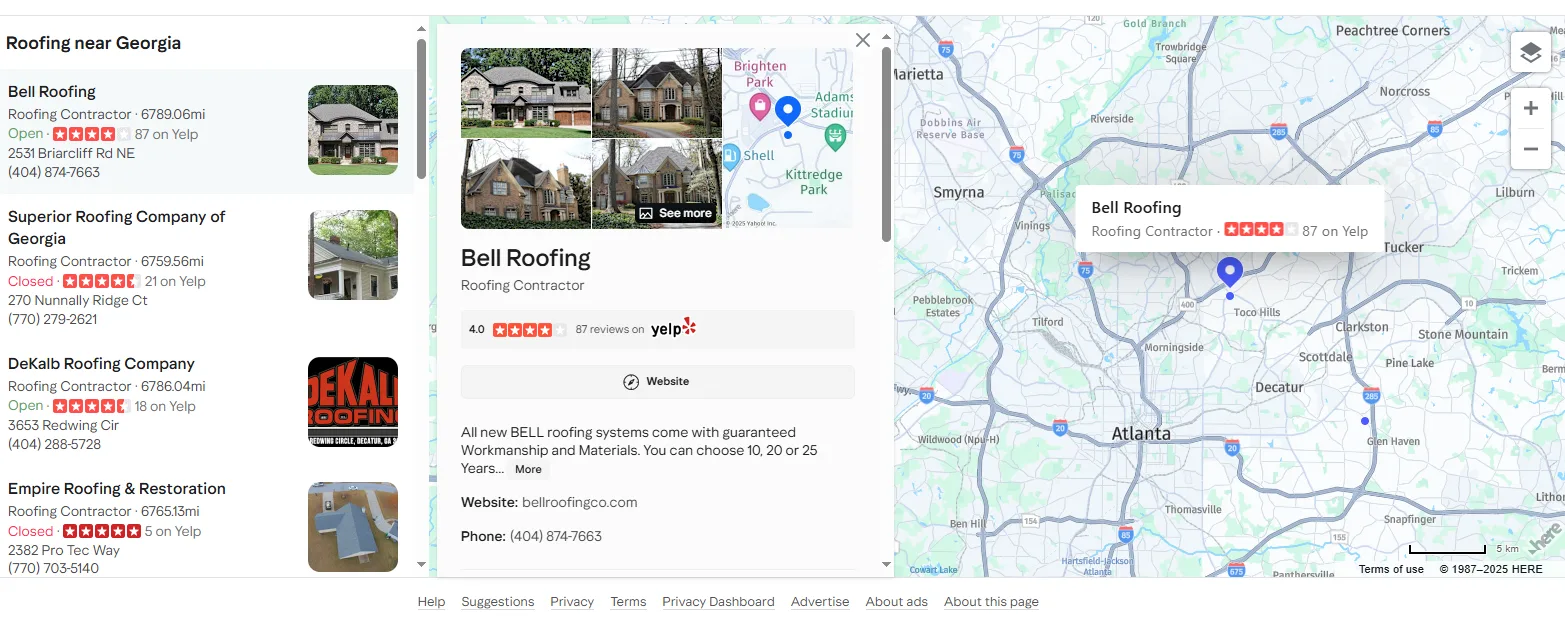Select the Bell Roofing list result
Viewport: 1565px width, 621px height.
click(x=207, y=131)
